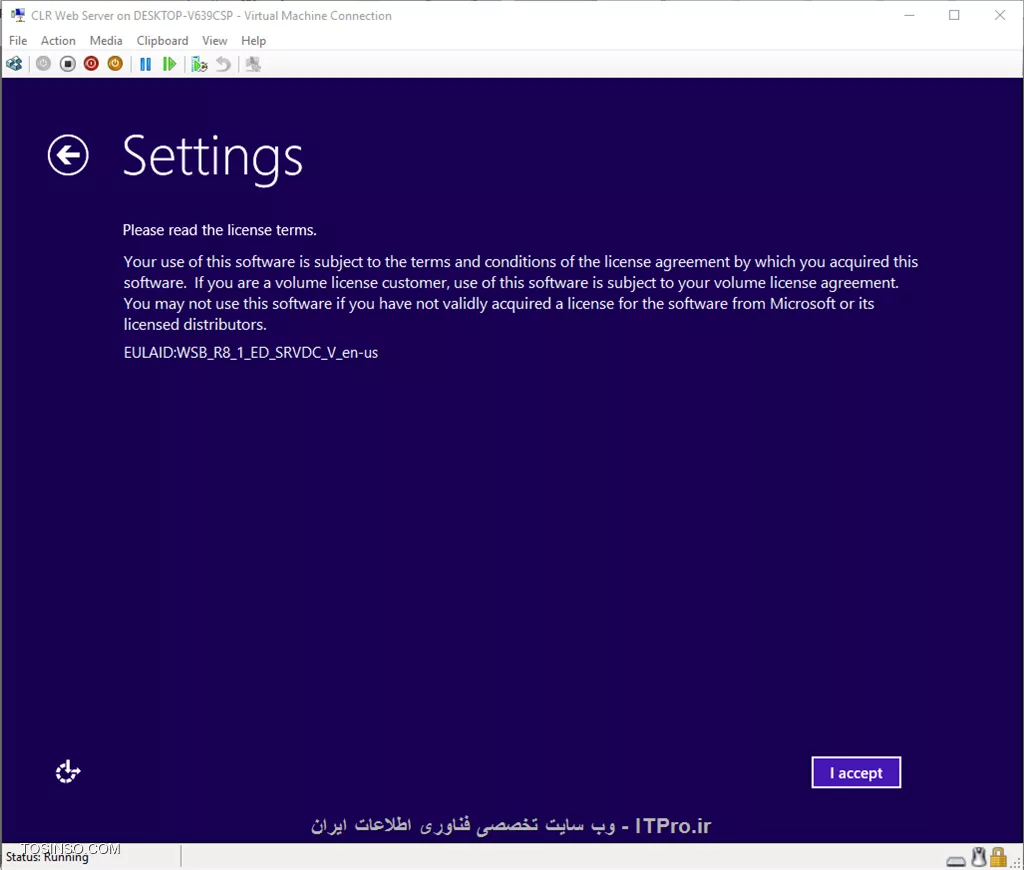1024x870 pixels.
Task: Click the red Shut Down icon
Action: click(91, 64)
